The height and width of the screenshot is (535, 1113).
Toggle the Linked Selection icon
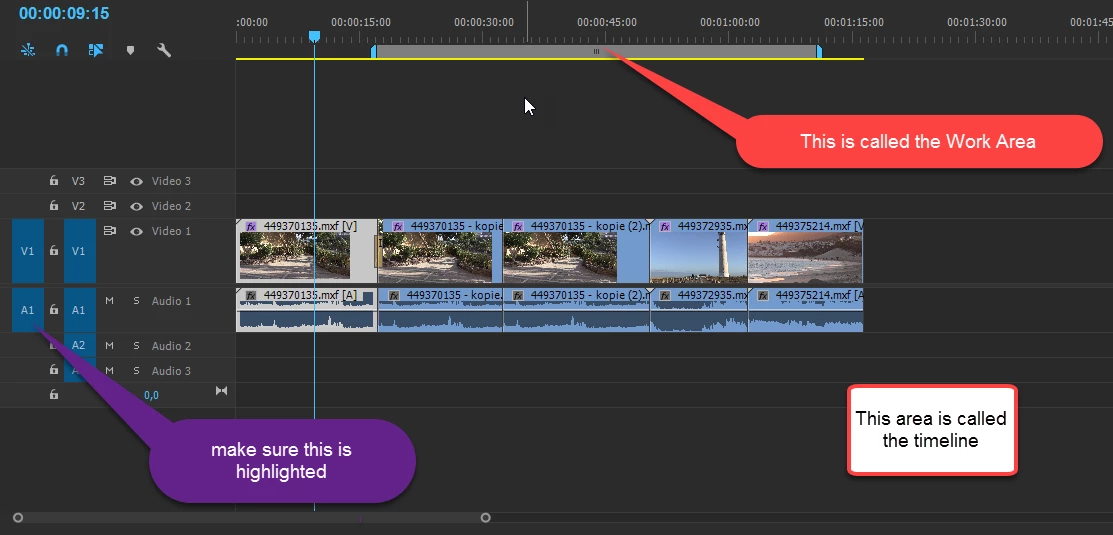[x=96, y=50]
